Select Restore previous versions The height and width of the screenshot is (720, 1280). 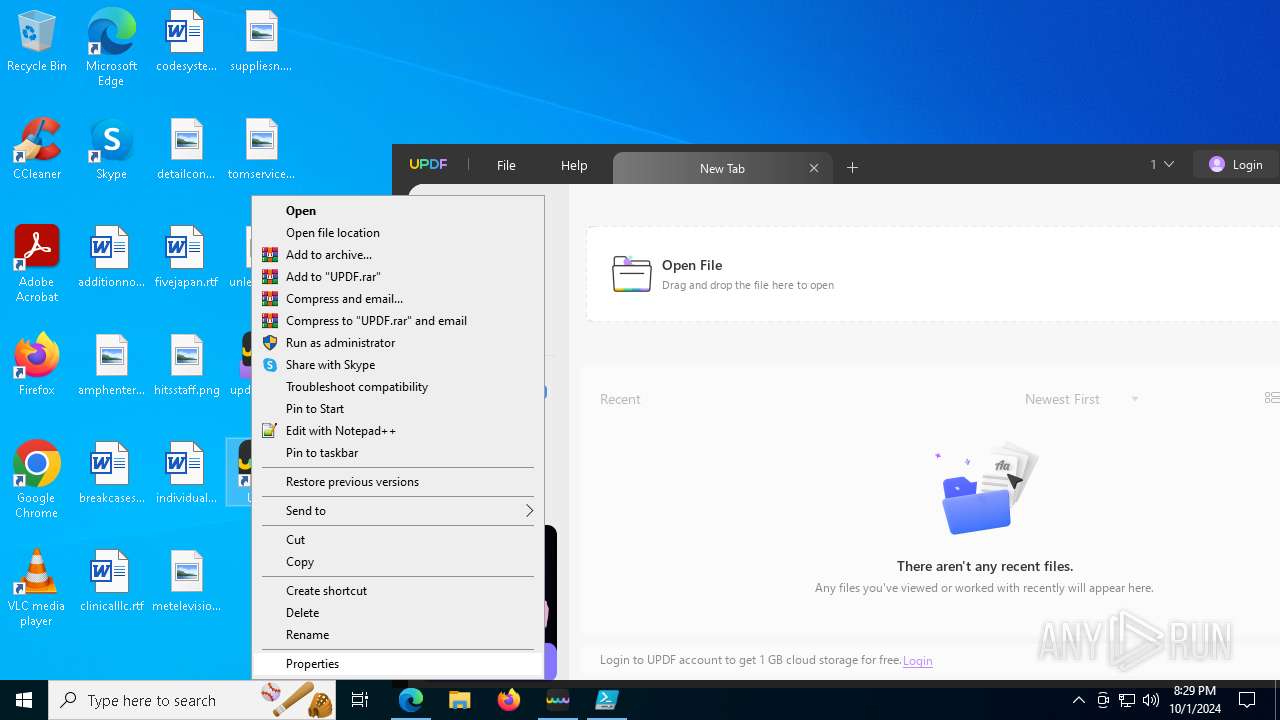click(x=398, y=482)
